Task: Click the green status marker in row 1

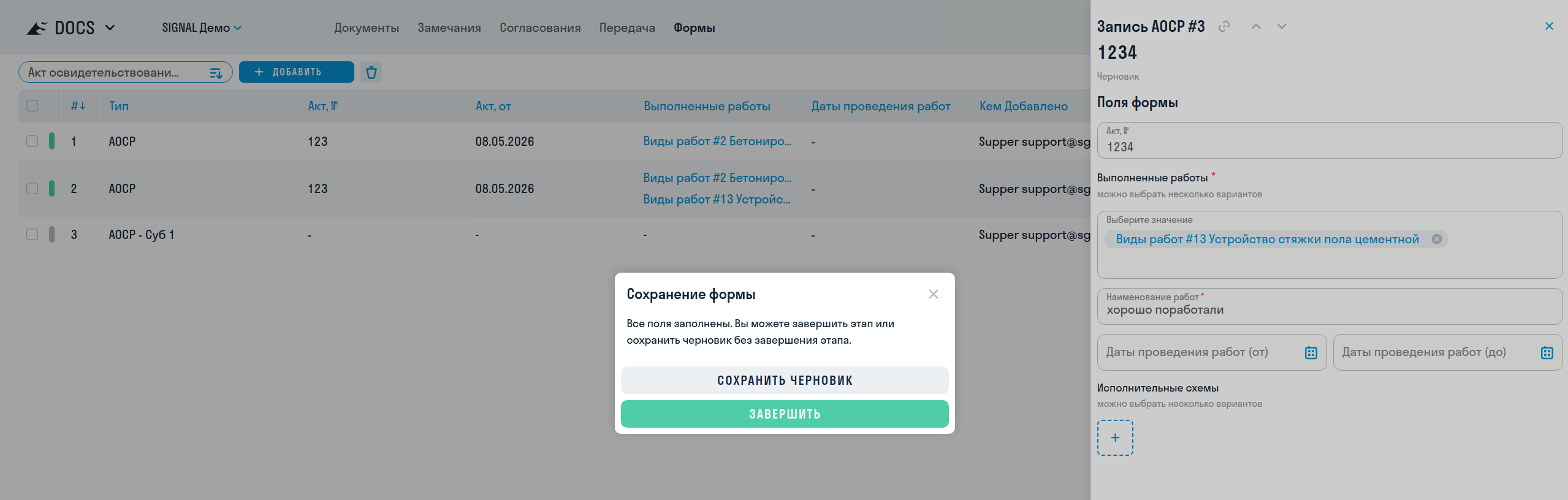Action: pos(52,142)
